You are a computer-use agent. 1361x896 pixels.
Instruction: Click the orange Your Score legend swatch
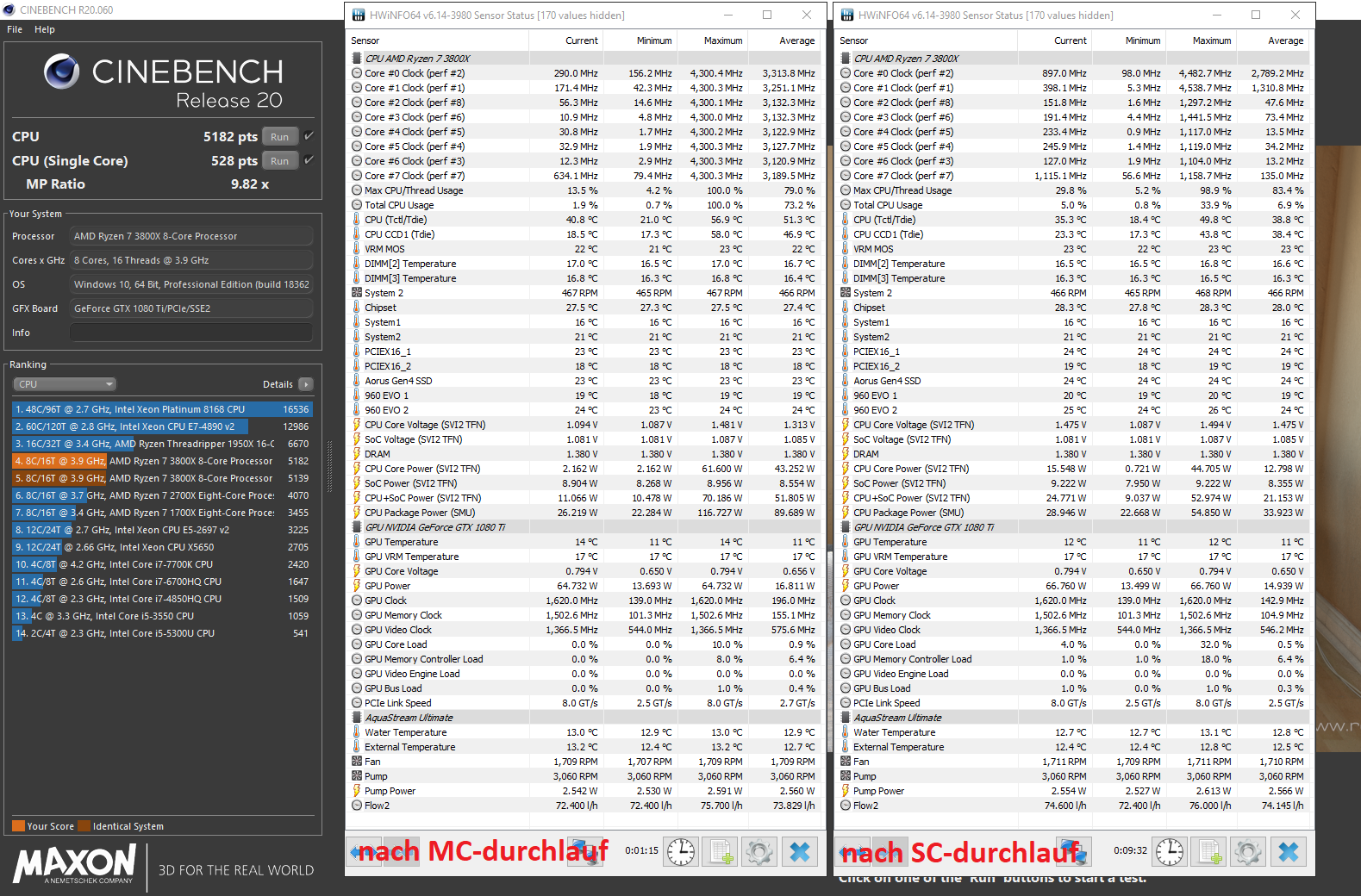tap(18, 826)
